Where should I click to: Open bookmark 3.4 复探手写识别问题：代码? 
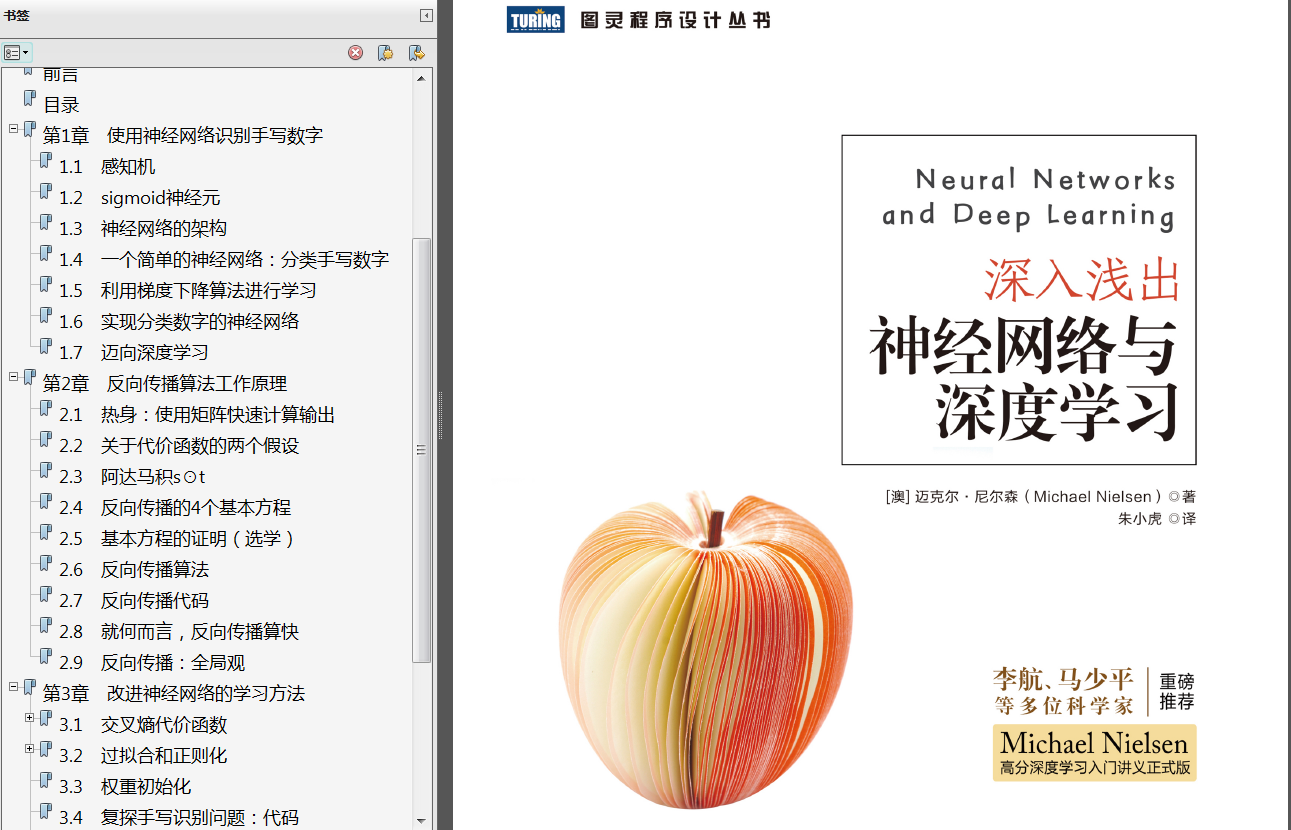(x=179, y=818)
